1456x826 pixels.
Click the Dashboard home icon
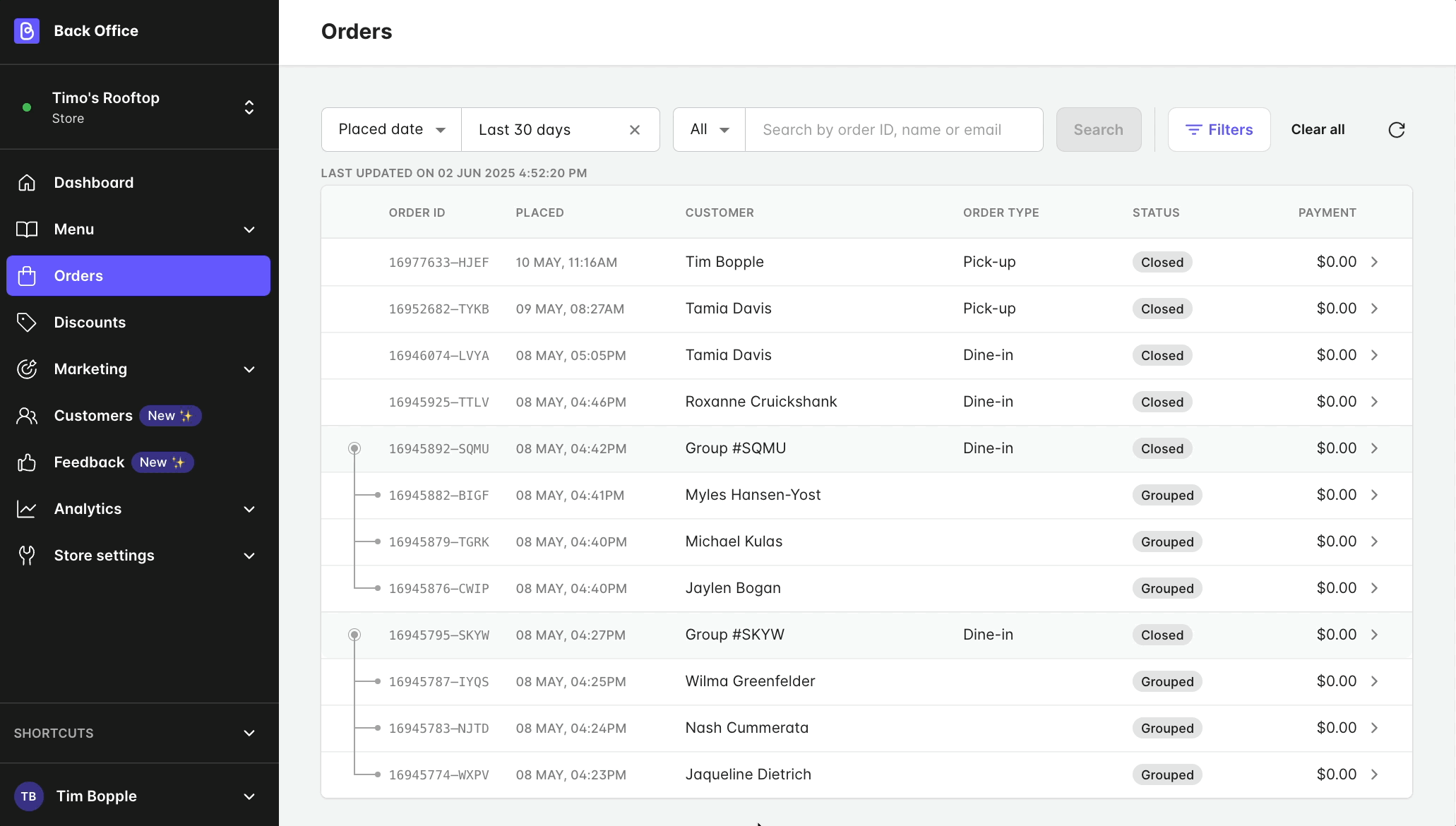point(27,183)
